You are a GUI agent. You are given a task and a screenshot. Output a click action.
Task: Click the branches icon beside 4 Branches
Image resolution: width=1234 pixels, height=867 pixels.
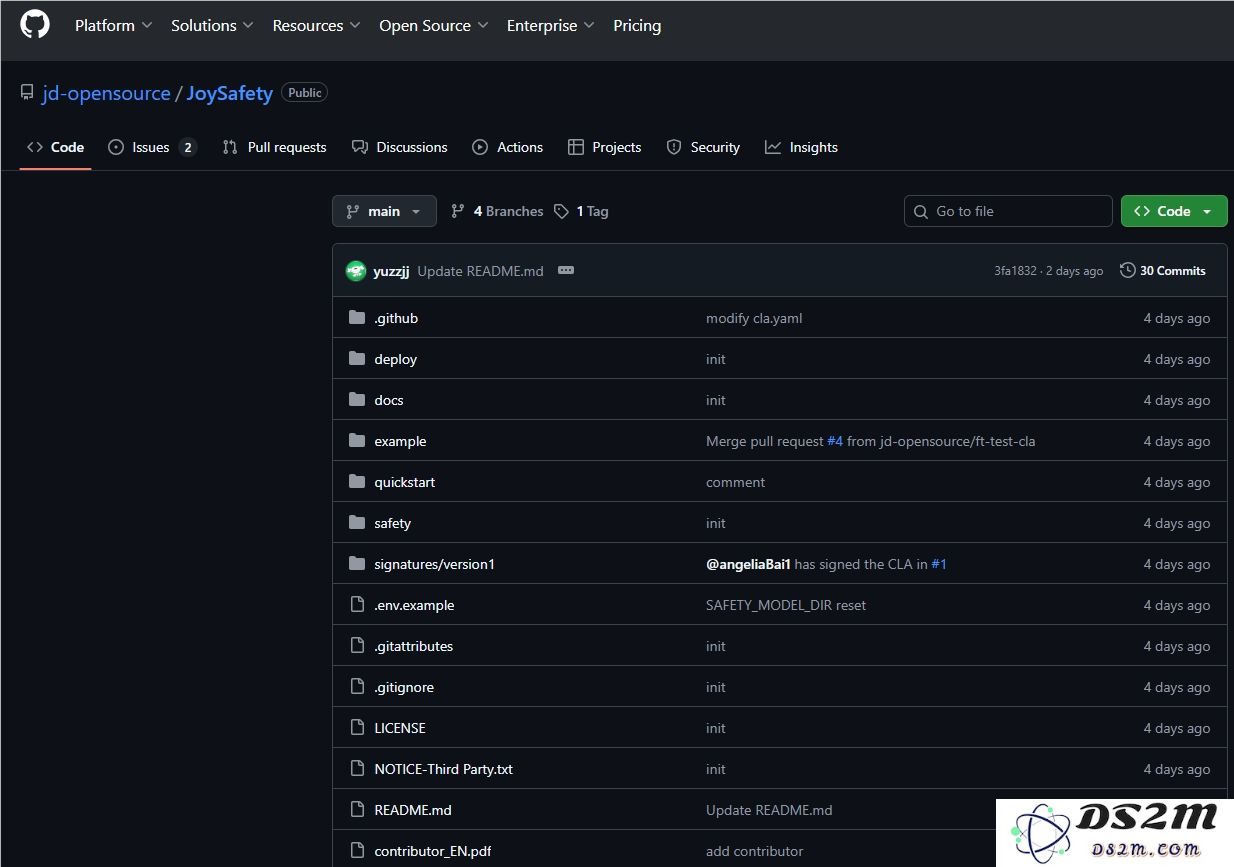coord(458,211)
